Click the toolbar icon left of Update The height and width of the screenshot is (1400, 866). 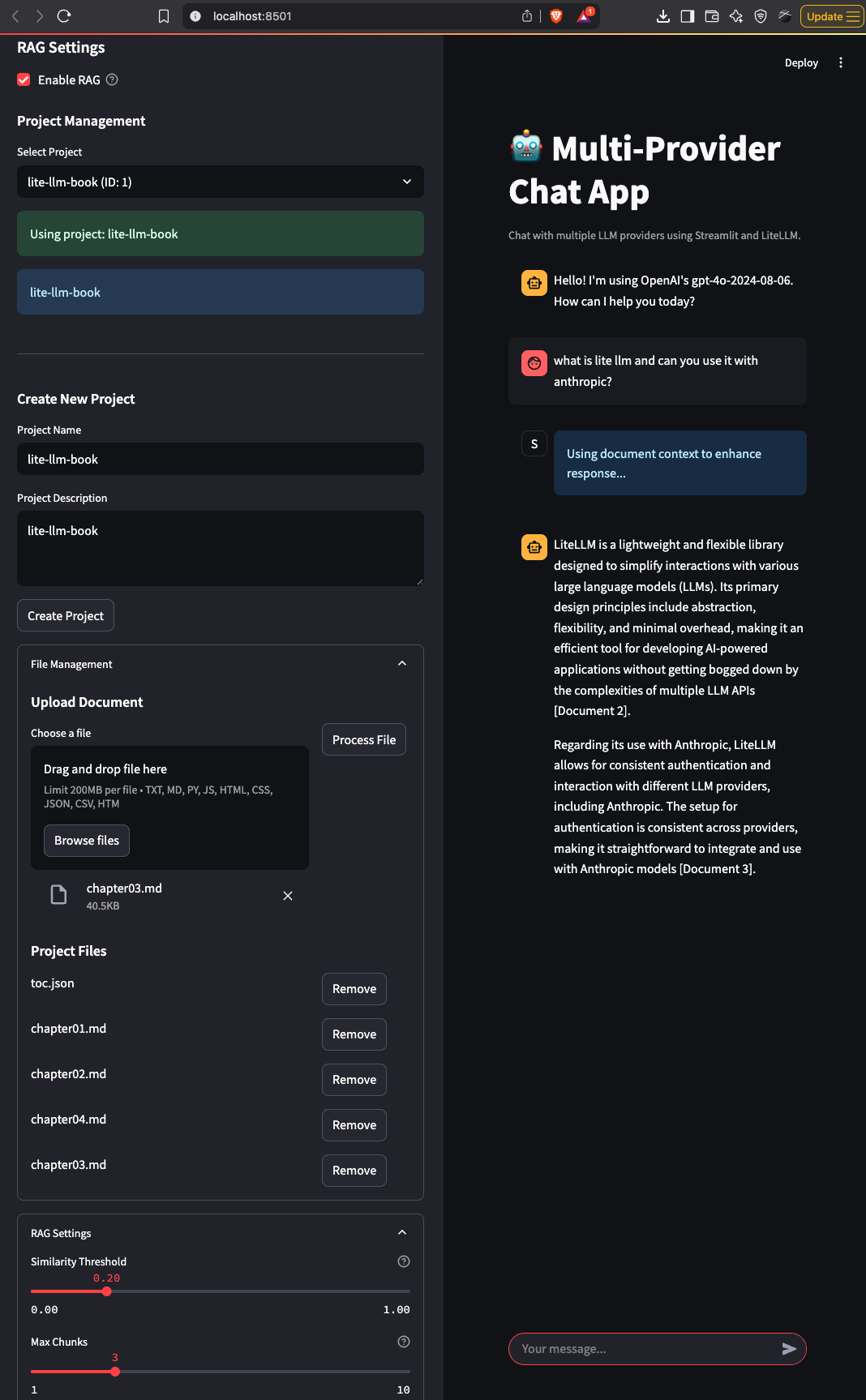click(x=785, y=15)
